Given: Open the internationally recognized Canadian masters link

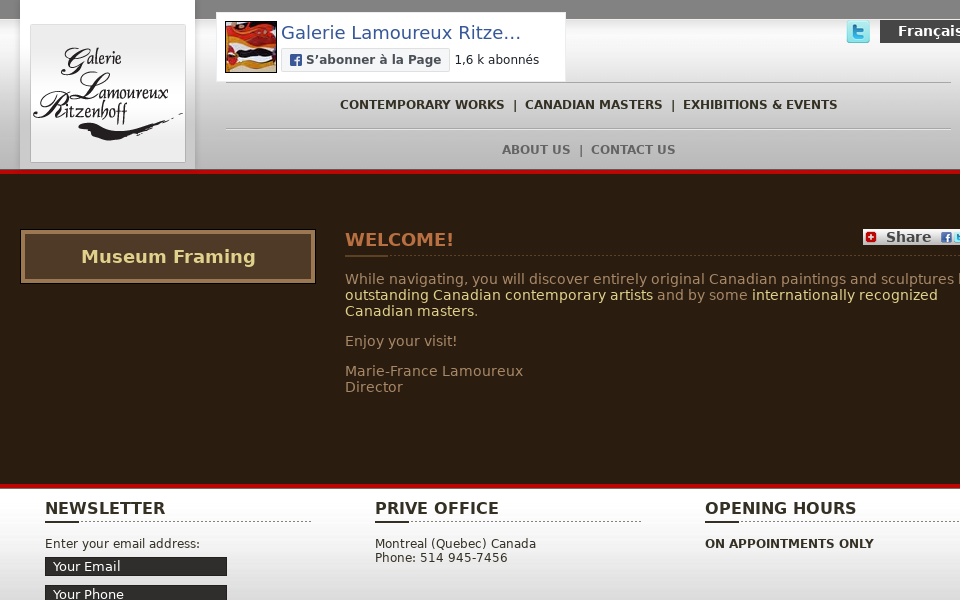Looking at the screenshot, I should tap(845, 295).
